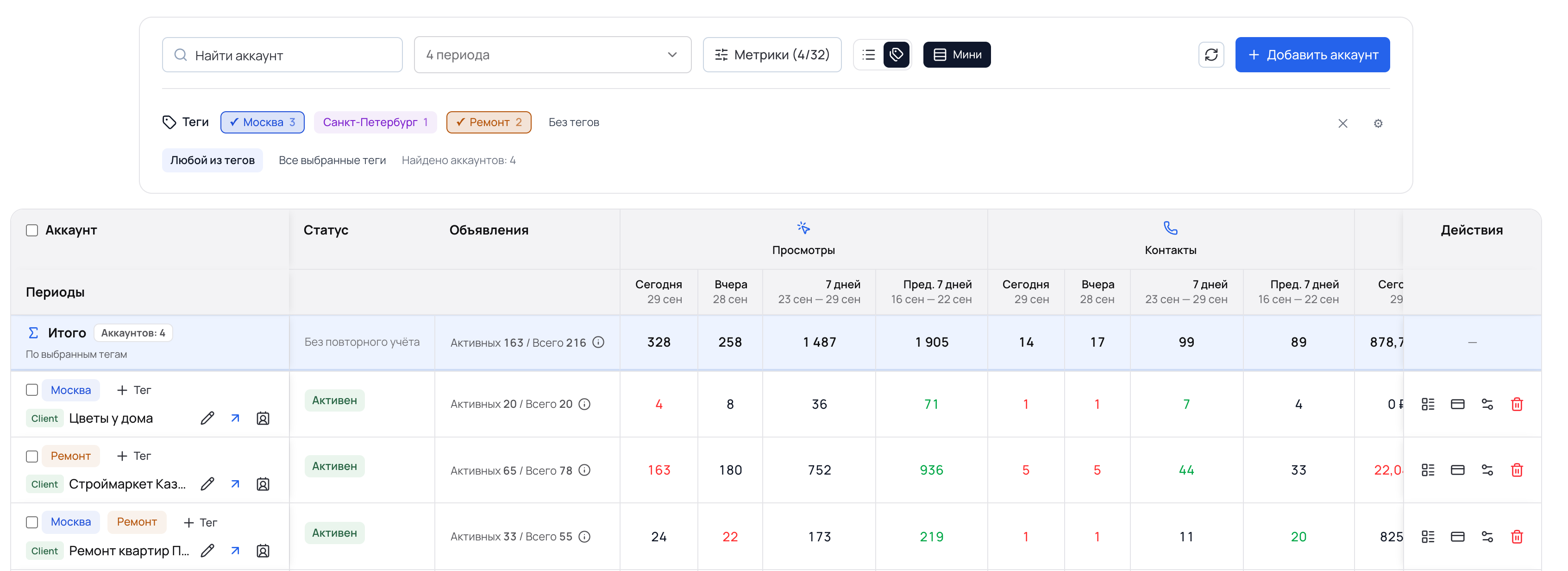The height and width of the screenshot is (571, 1568).
Task: Select the Ремонт квартир row checkbox
Action: point(31,522)
